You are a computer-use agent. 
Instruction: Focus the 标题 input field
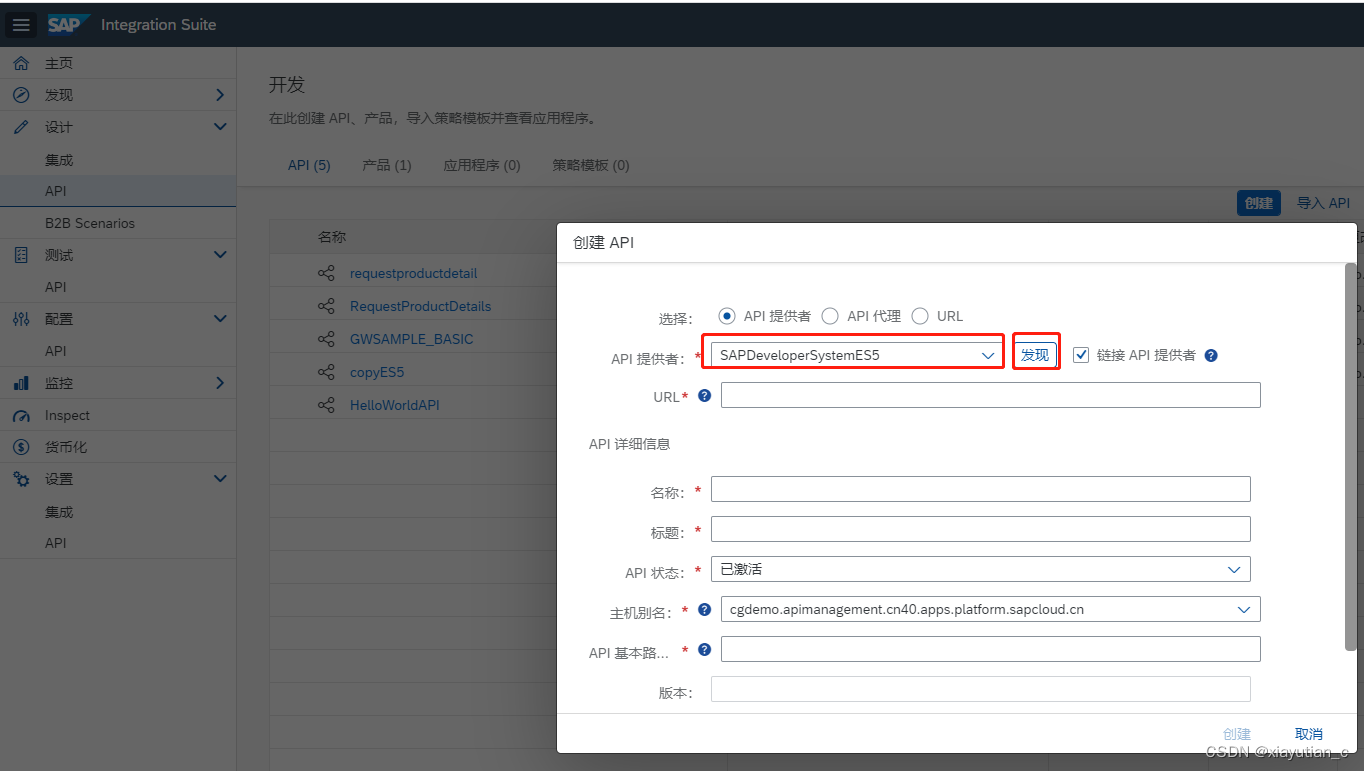[981, 529]
